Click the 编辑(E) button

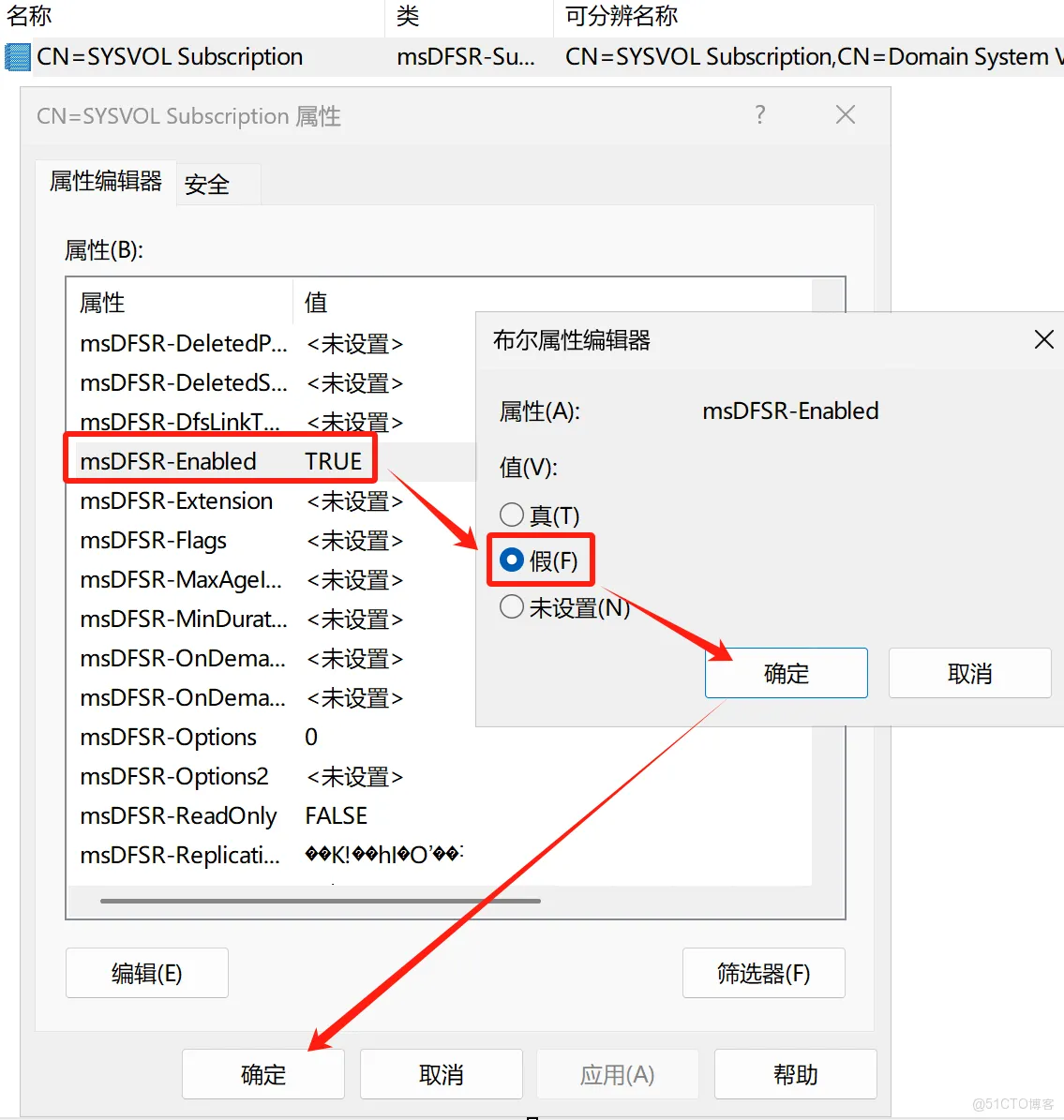point(146,973)
